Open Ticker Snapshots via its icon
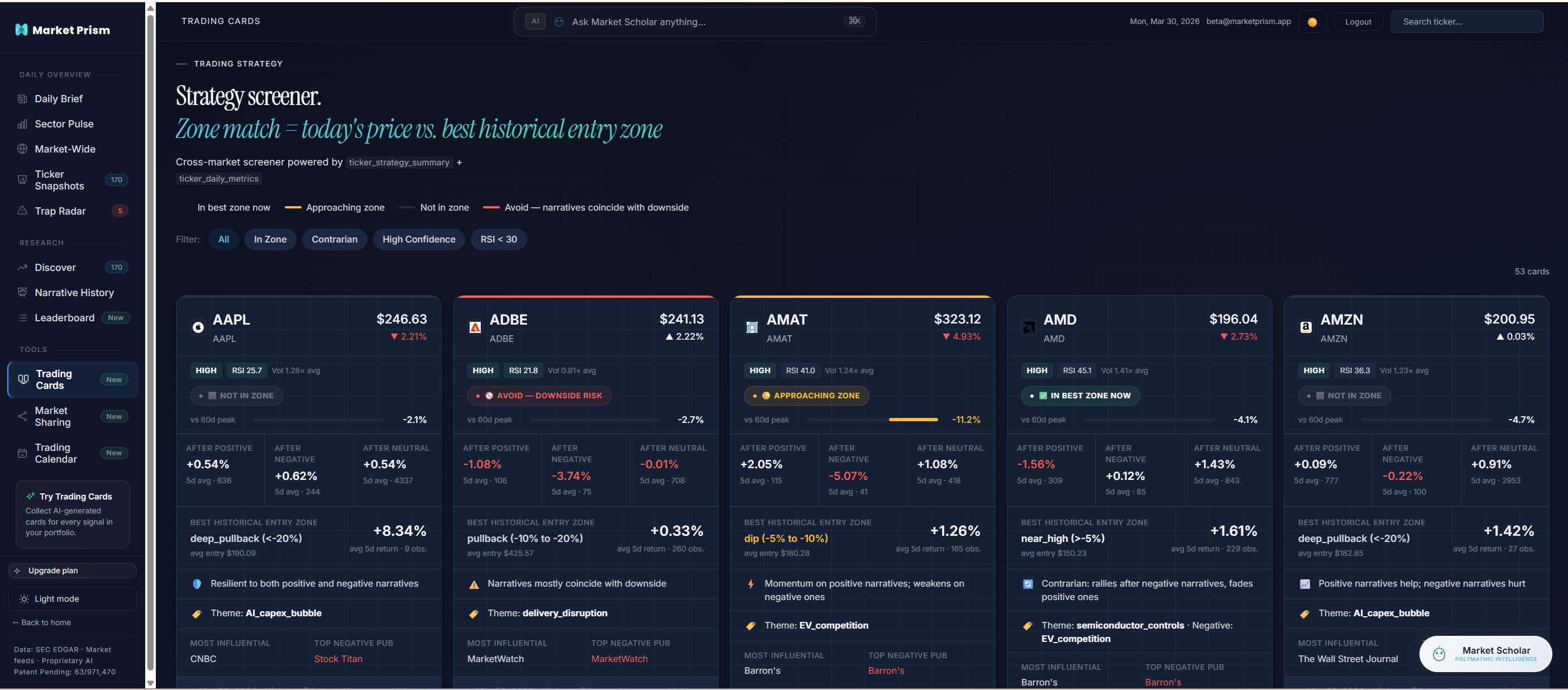The height and width of the screenshot is (690, 1568). (x=22, y=180)
